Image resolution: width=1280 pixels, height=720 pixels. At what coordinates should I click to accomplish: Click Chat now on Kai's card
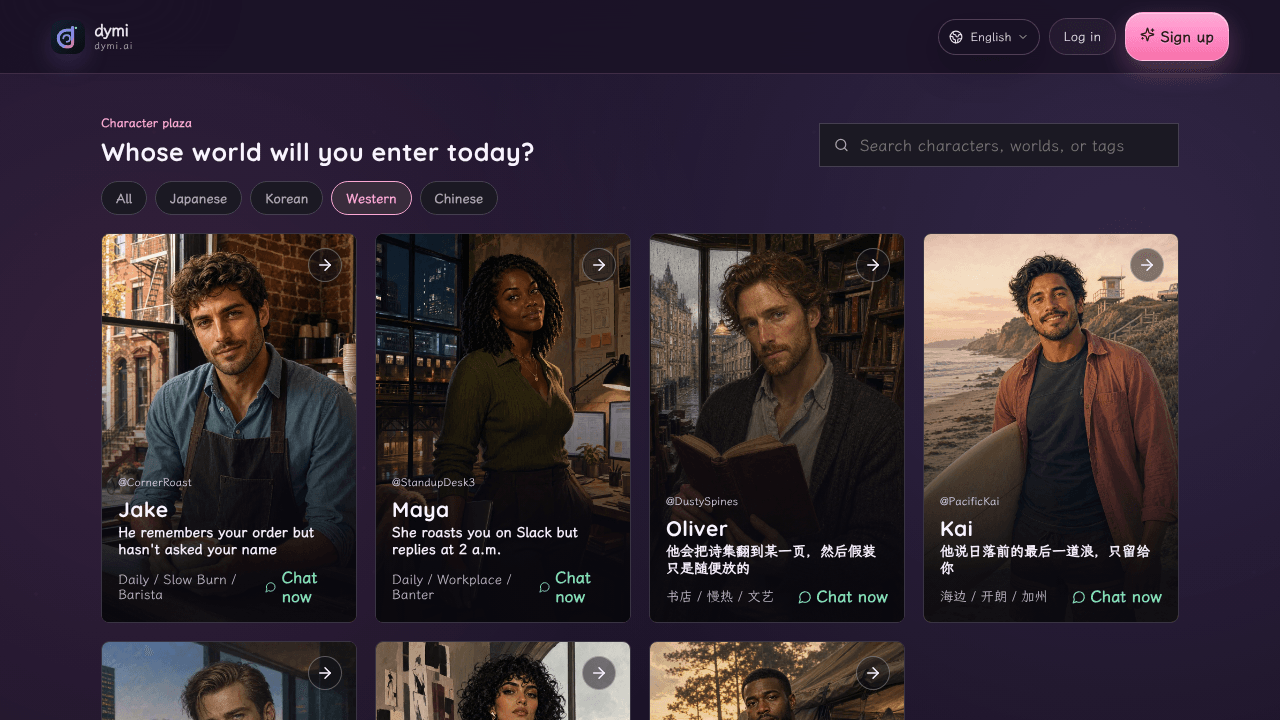point(1117,597)
